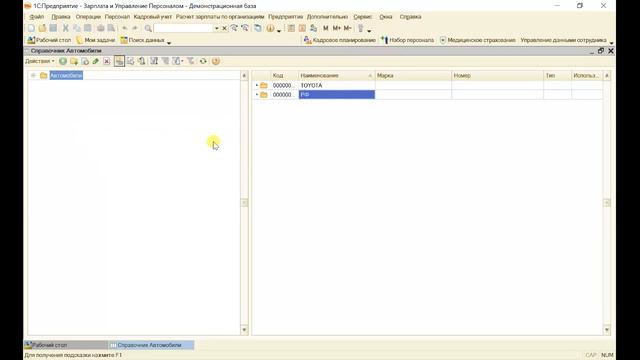Click the Edit pencil icon

[96, 61]
